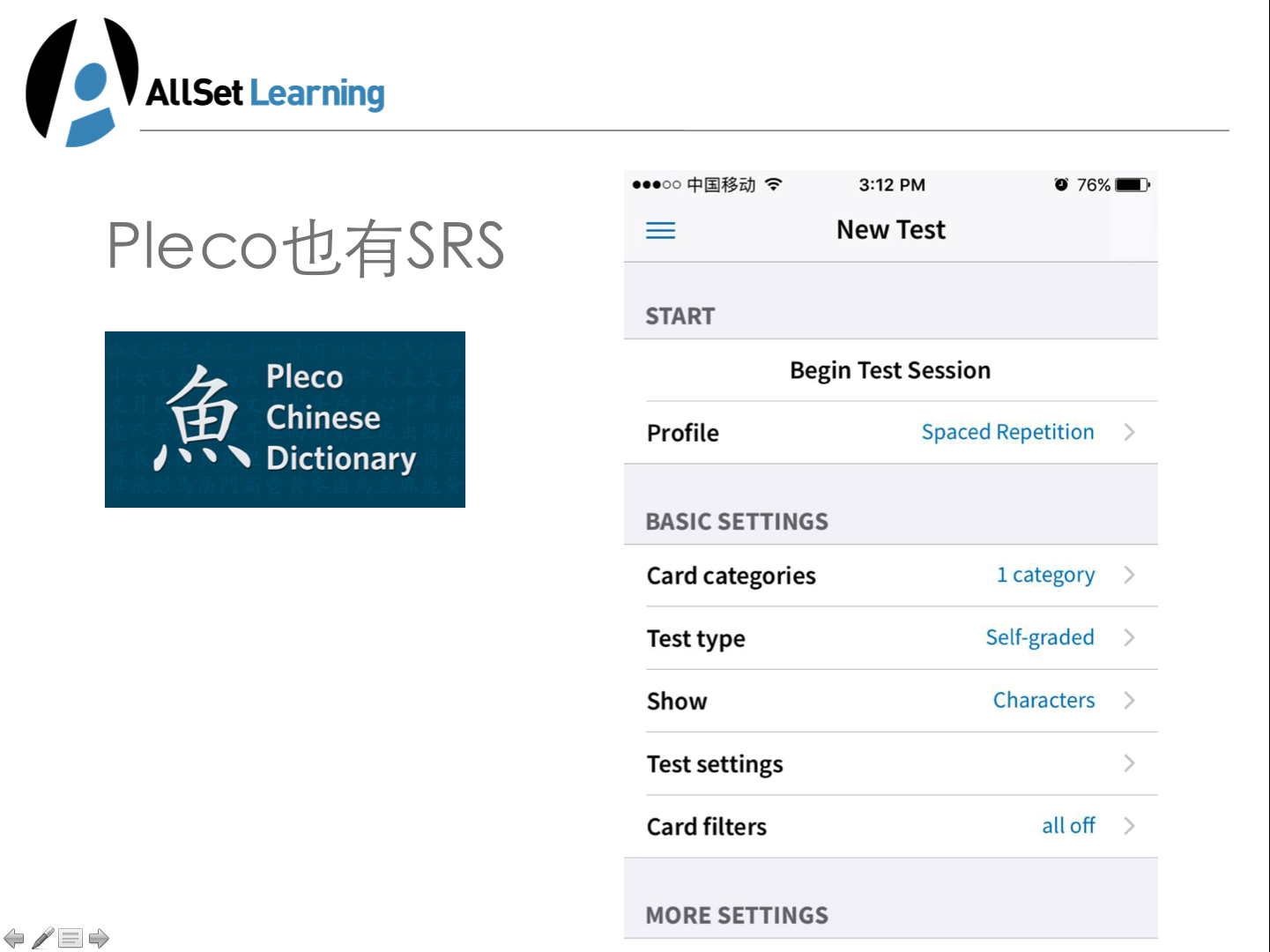Image resolution: width=1270 pixels, height=952 pixels.
Task: Tap Begin Test Session
Action: tap(890, 370)
